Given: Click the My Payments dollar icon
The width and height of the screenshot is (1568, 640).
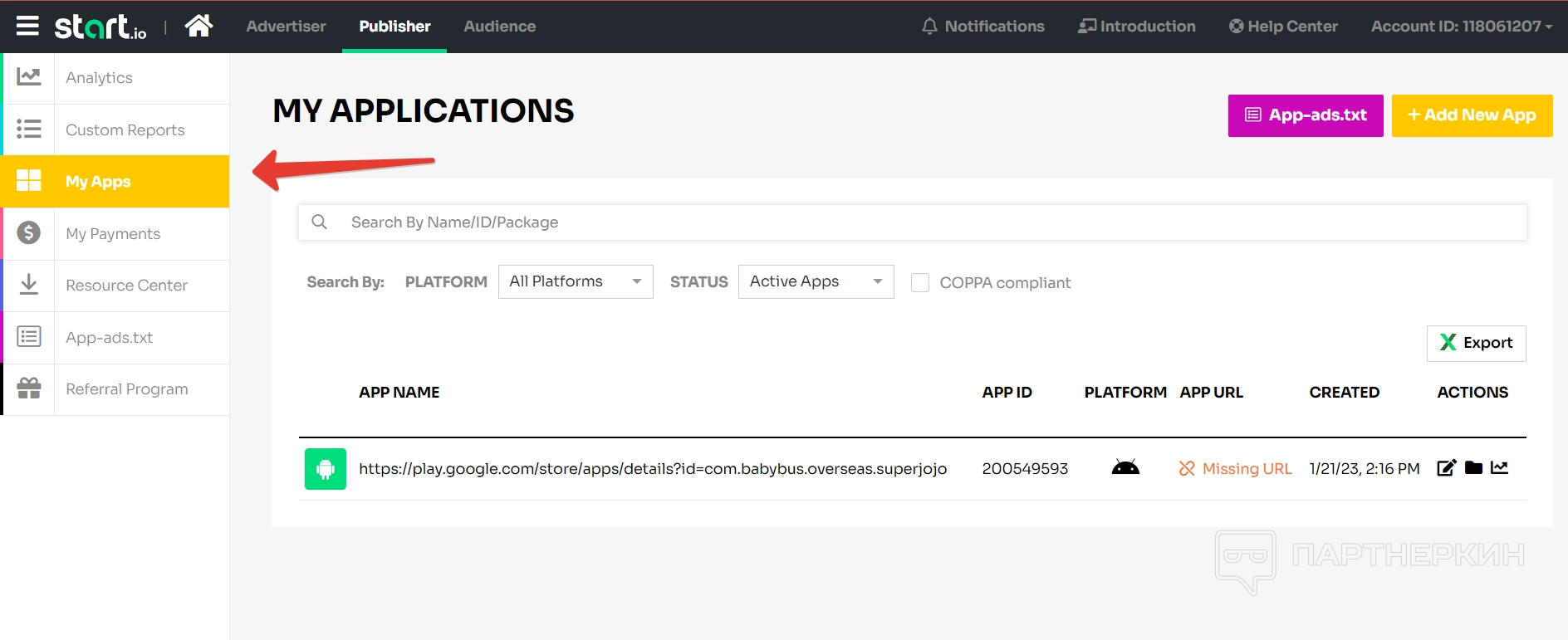Looking at the screenshot, I should [x=29, y=233].
